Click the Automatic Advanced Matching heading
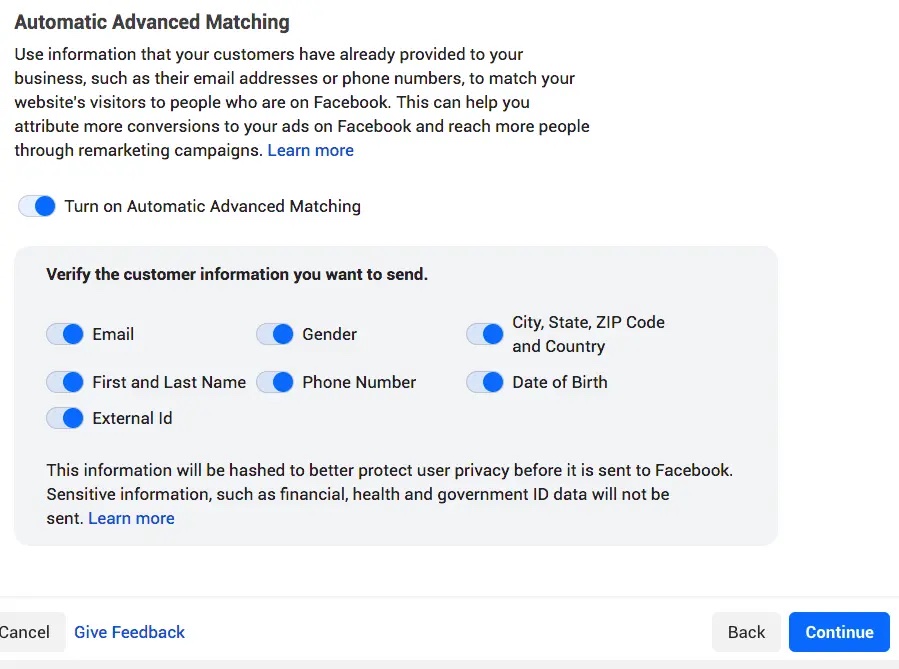The height and width of the screenshot is (669, 899). 152,21
